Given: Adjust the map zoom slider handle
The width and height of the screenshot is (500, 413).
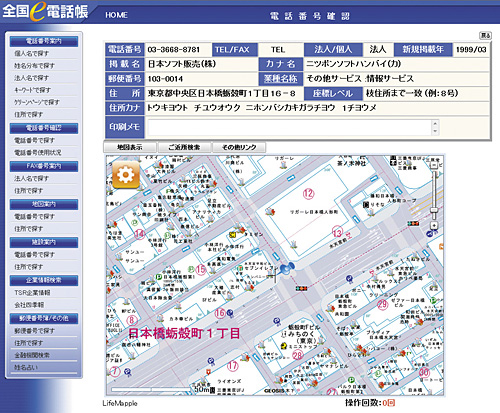Looking at the screenshot, I should (x=434, y=210).
